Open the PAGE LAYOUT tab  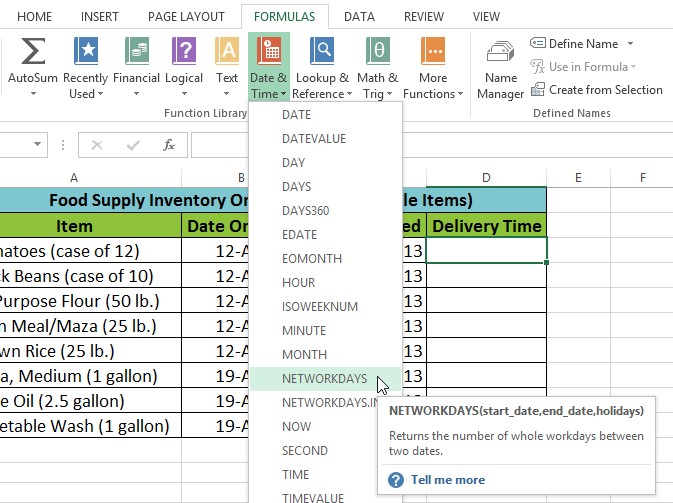[x=186, y=17]
